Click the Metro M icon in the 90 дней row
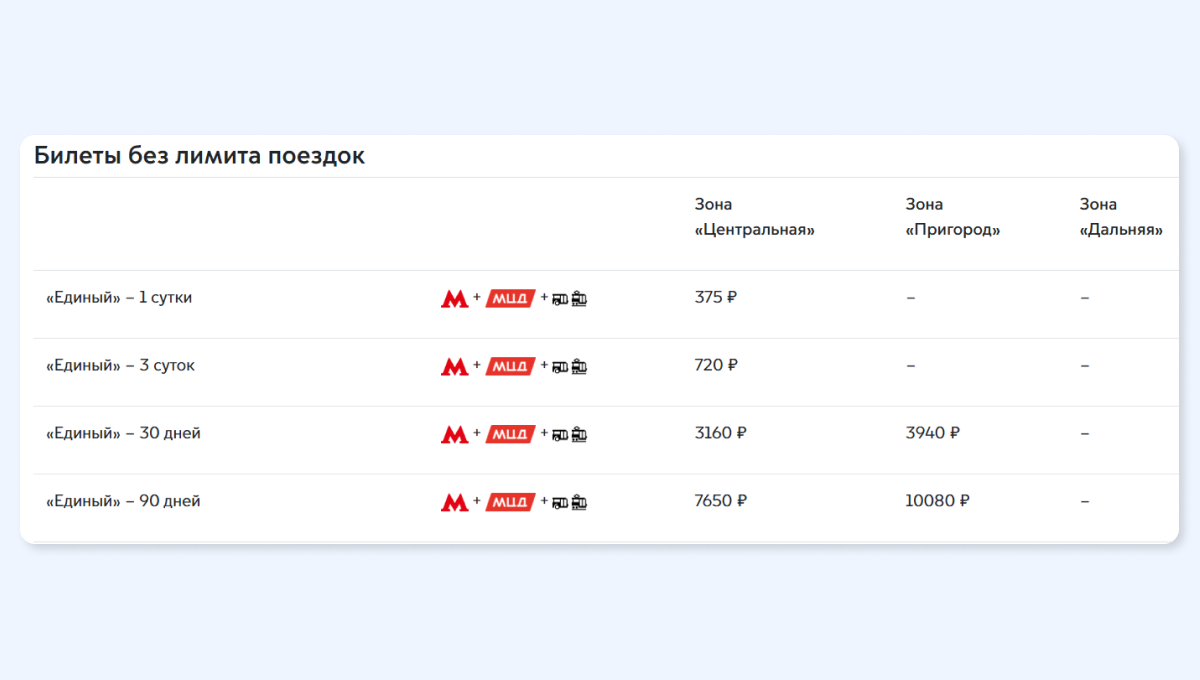This screenshot has width=1200, height=680. (x=455, y=502)
